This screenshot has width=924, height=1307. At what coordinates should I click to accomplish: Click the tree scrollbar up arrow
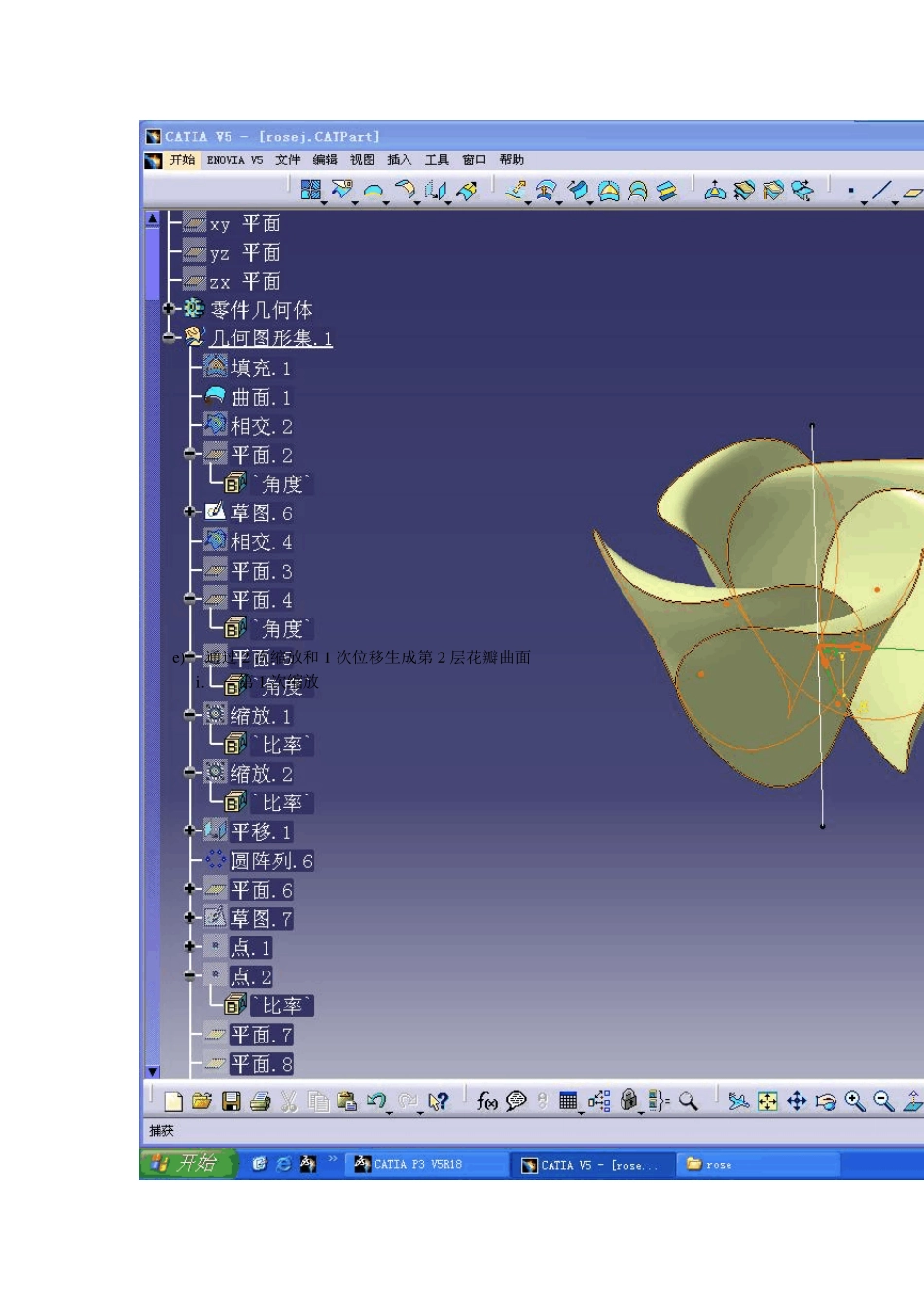pos(153,218)
